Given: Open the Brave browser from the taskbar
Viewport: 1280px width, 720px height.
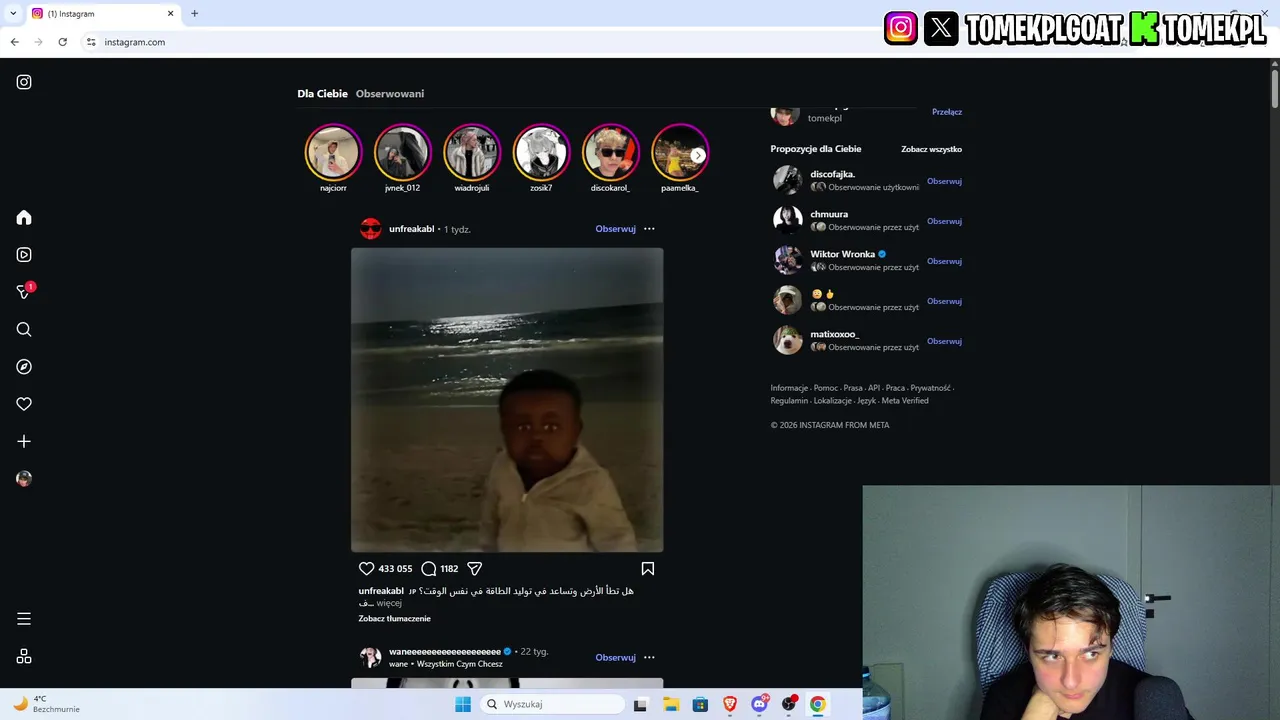Looking at the screenshot, I should tap(730, 704).
